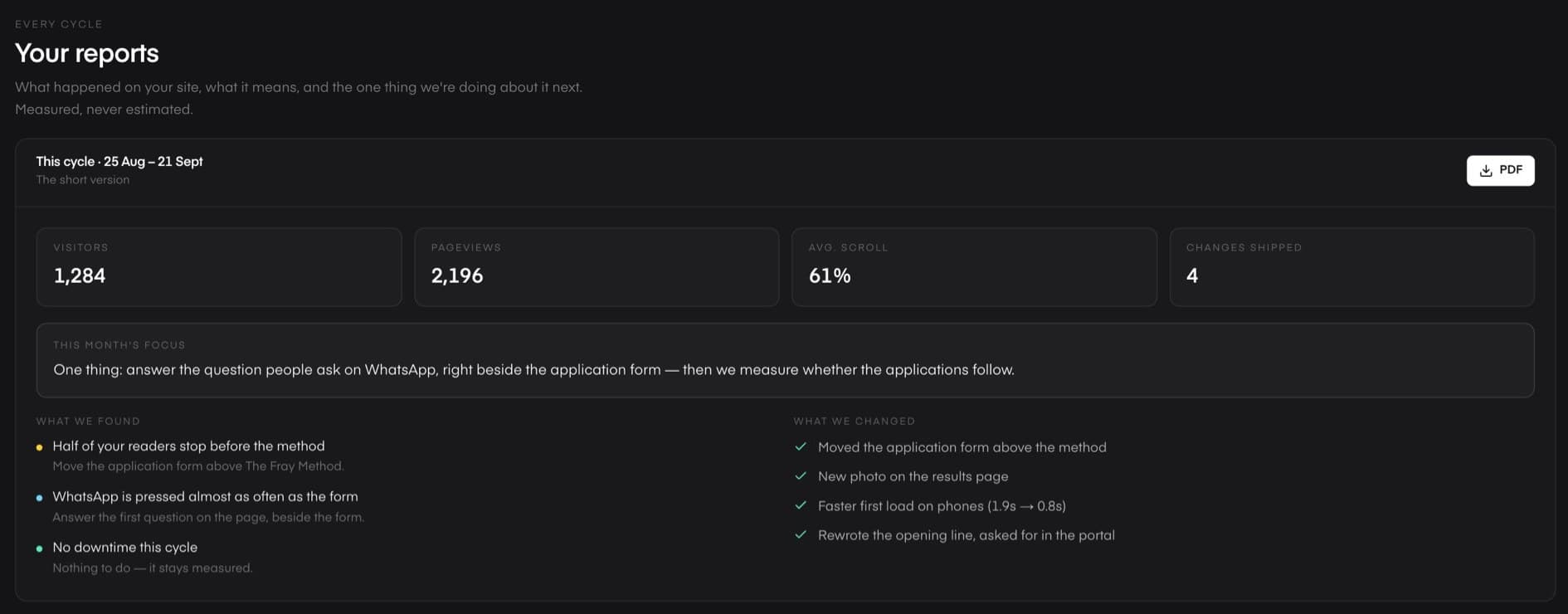Open the Avg. Scroll 61% card

[974, 267]
